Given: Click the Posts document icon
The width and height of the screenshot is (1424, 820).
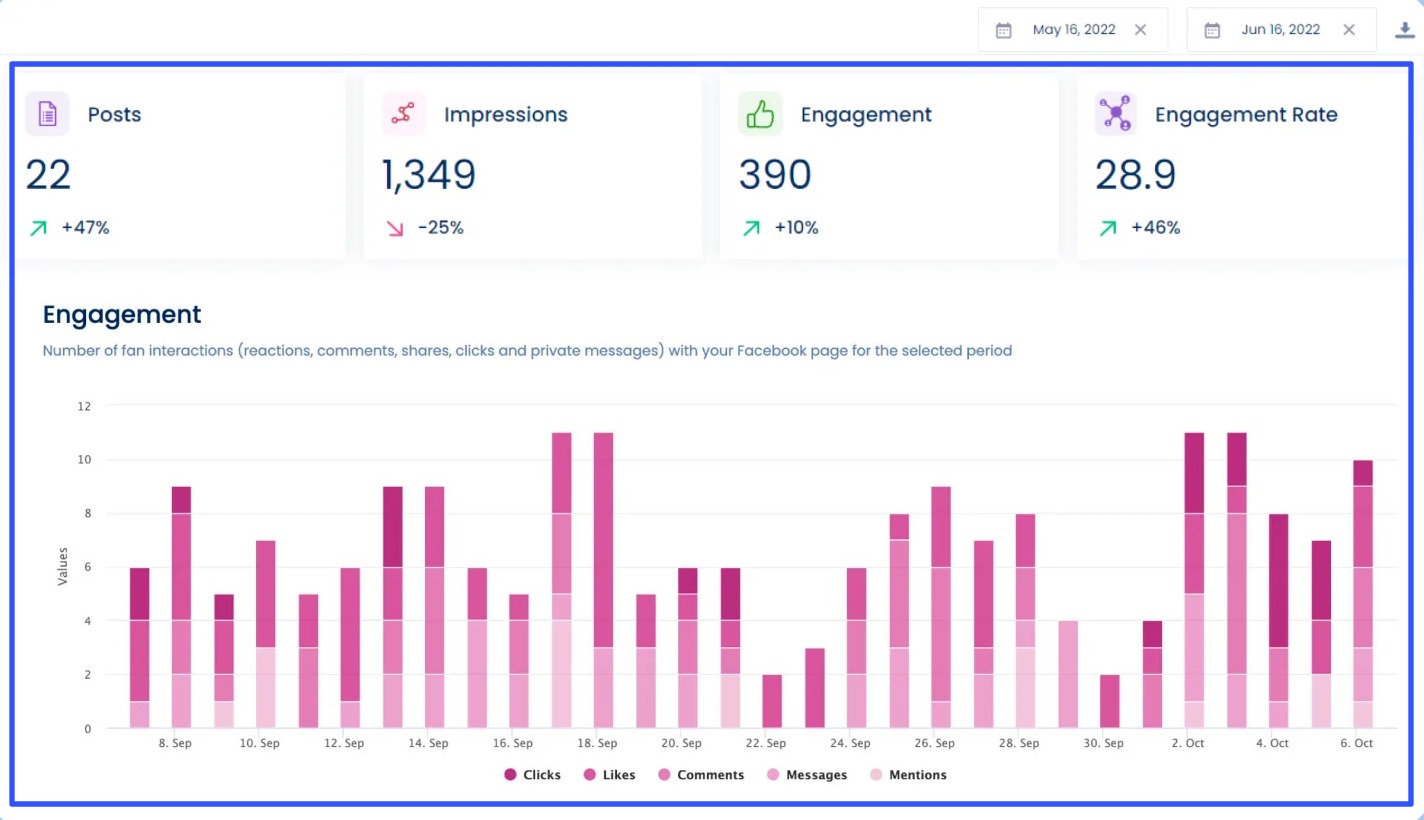Looking at the screenshot, I should pos(44,114).
